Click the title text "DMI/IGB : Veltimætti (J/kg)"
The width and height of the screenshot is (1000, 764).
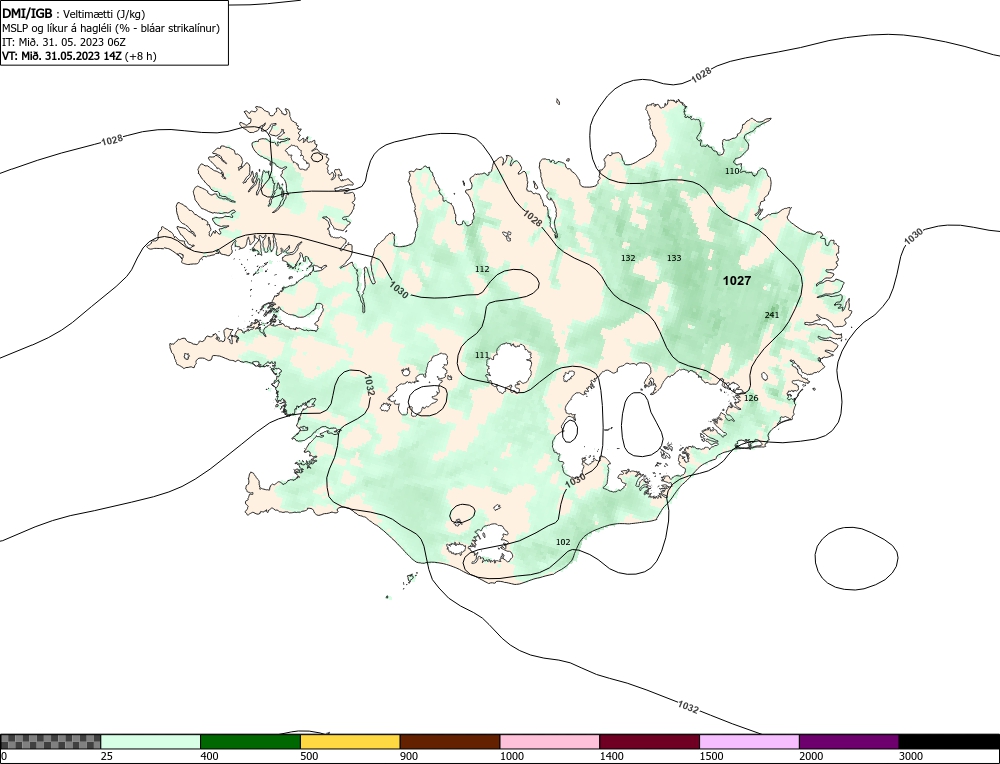[73, 14]
